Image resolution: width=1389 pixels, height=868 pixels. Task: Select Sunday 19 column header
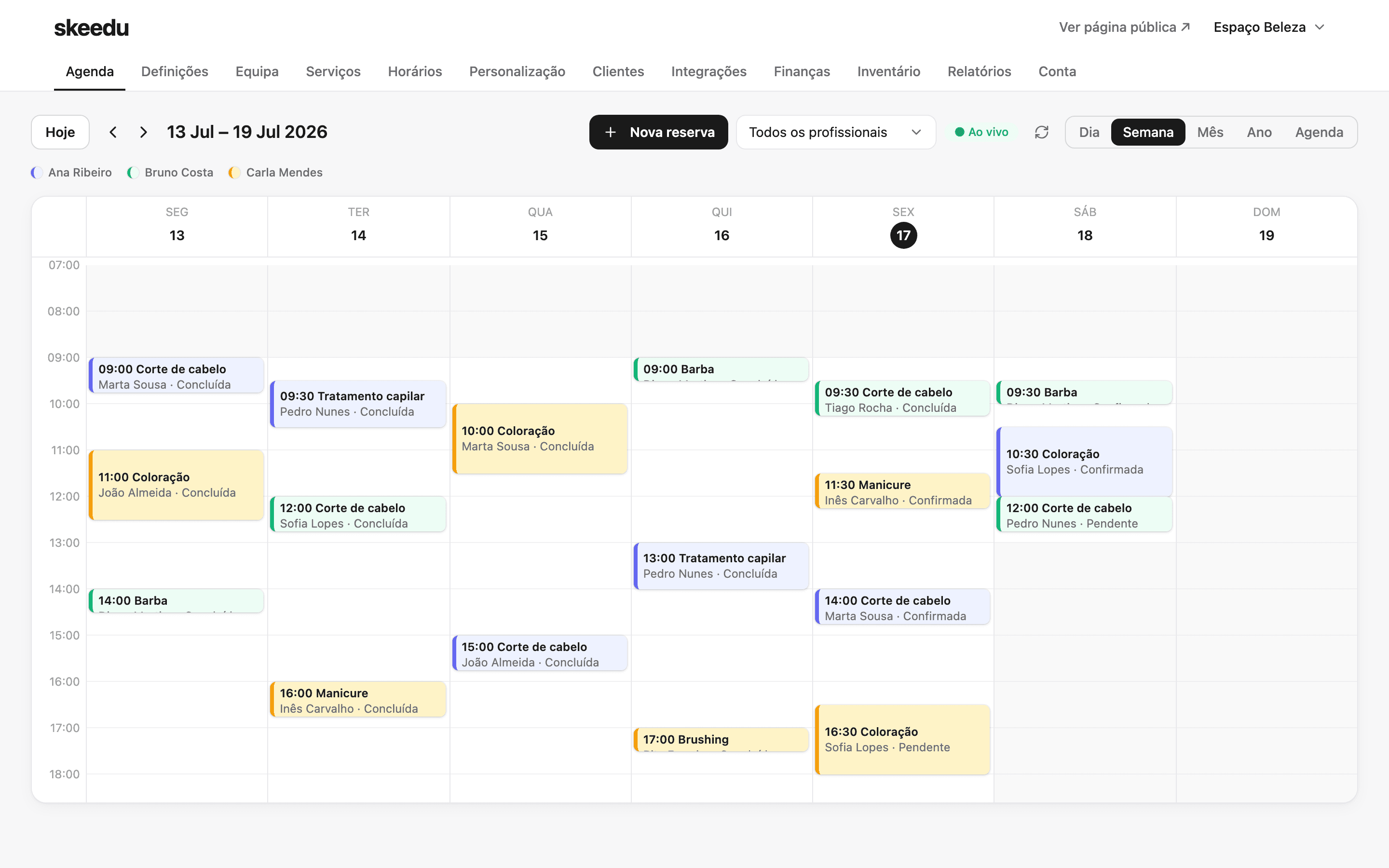point(1266,226)
